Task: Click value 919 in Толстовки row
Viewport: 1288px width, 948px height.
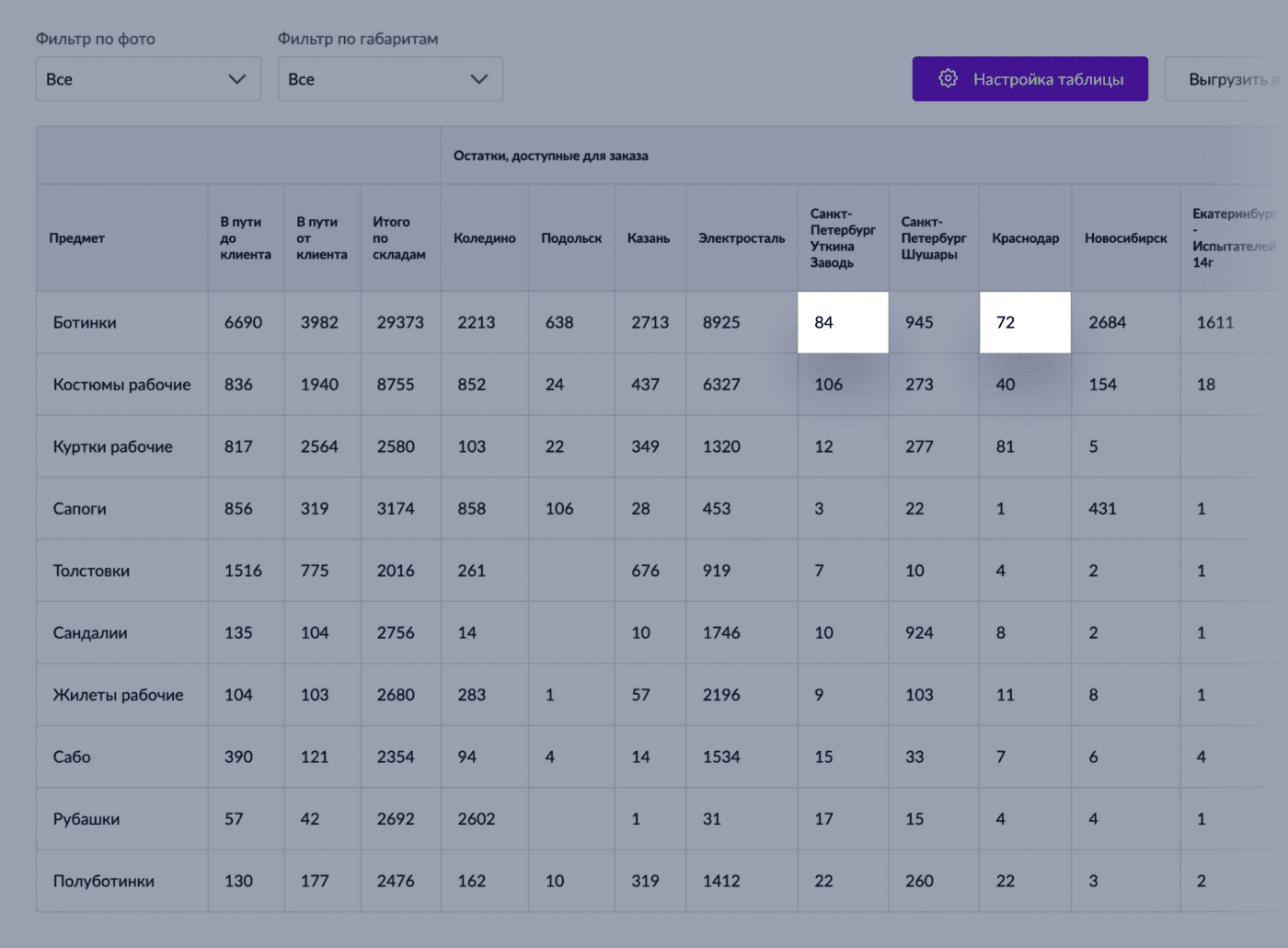Action: (717, 571)
